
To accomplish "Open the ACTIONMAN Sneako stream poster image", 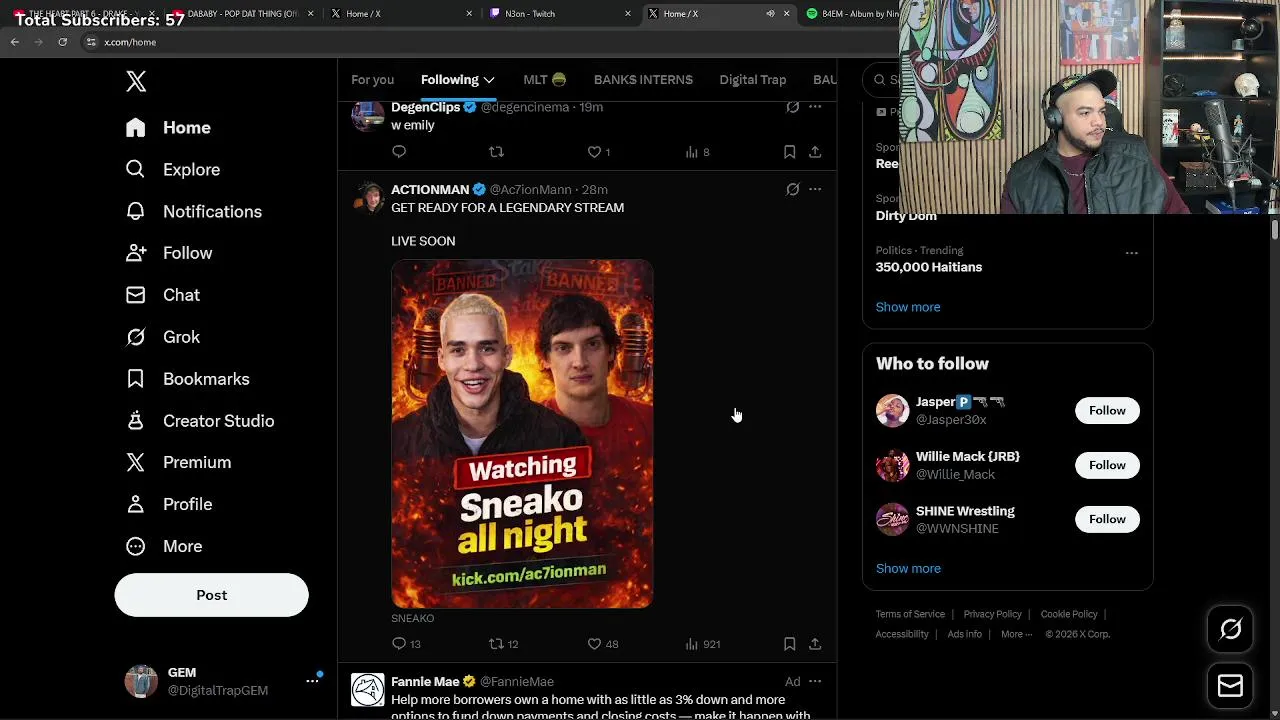I will point(522,434).
